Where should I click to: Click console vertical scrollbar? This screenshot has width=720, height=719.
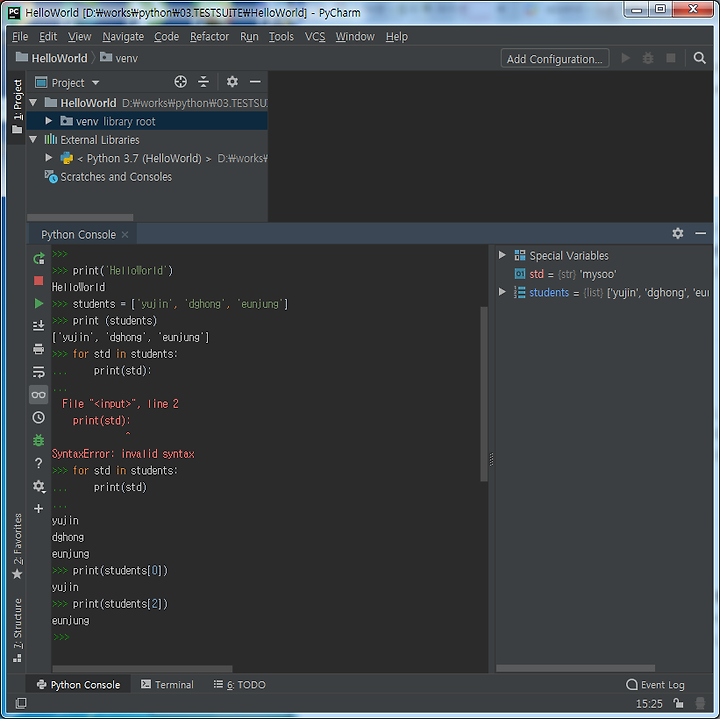484,393
